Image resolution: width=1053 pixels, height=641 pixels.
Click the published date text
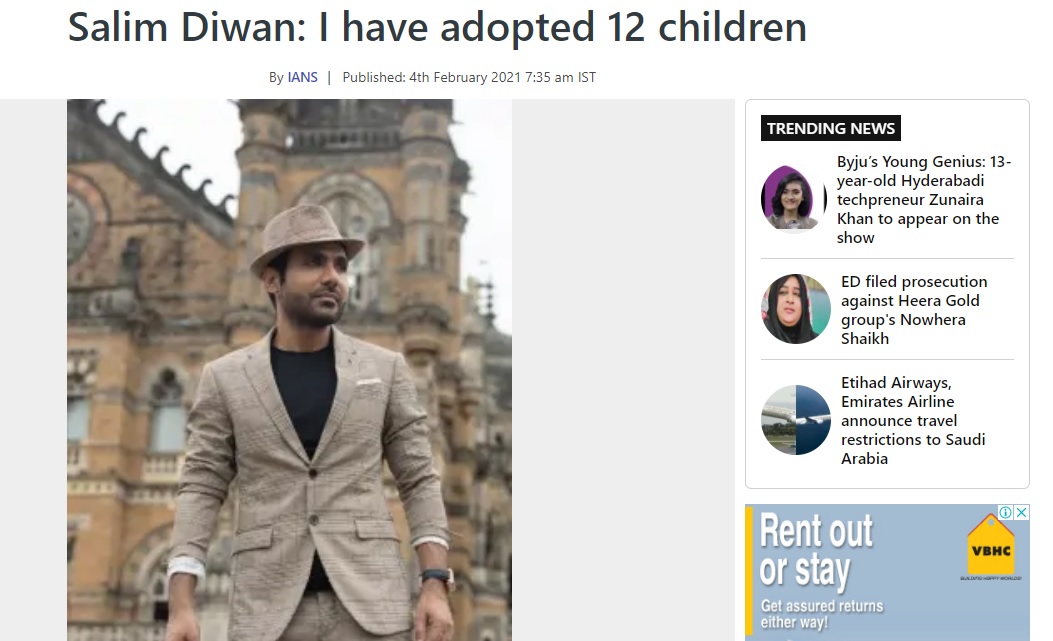pyautogui.click(x=469, y=77)
